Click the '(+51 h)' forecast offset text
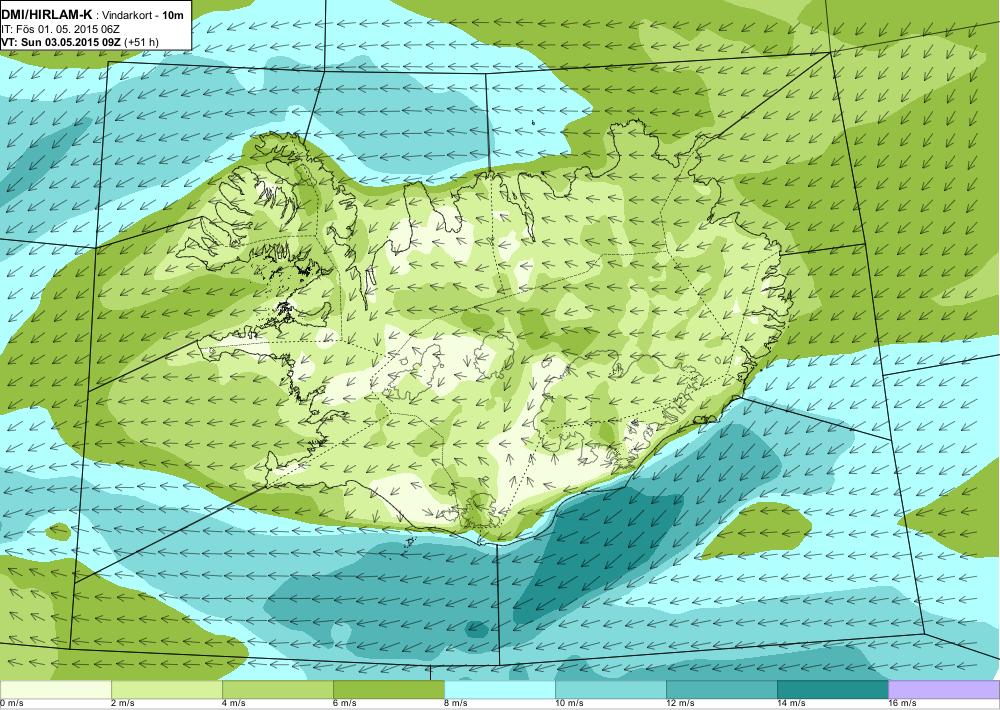The height and width of the screenshot is (710, 1000). [x=141, y=42]
